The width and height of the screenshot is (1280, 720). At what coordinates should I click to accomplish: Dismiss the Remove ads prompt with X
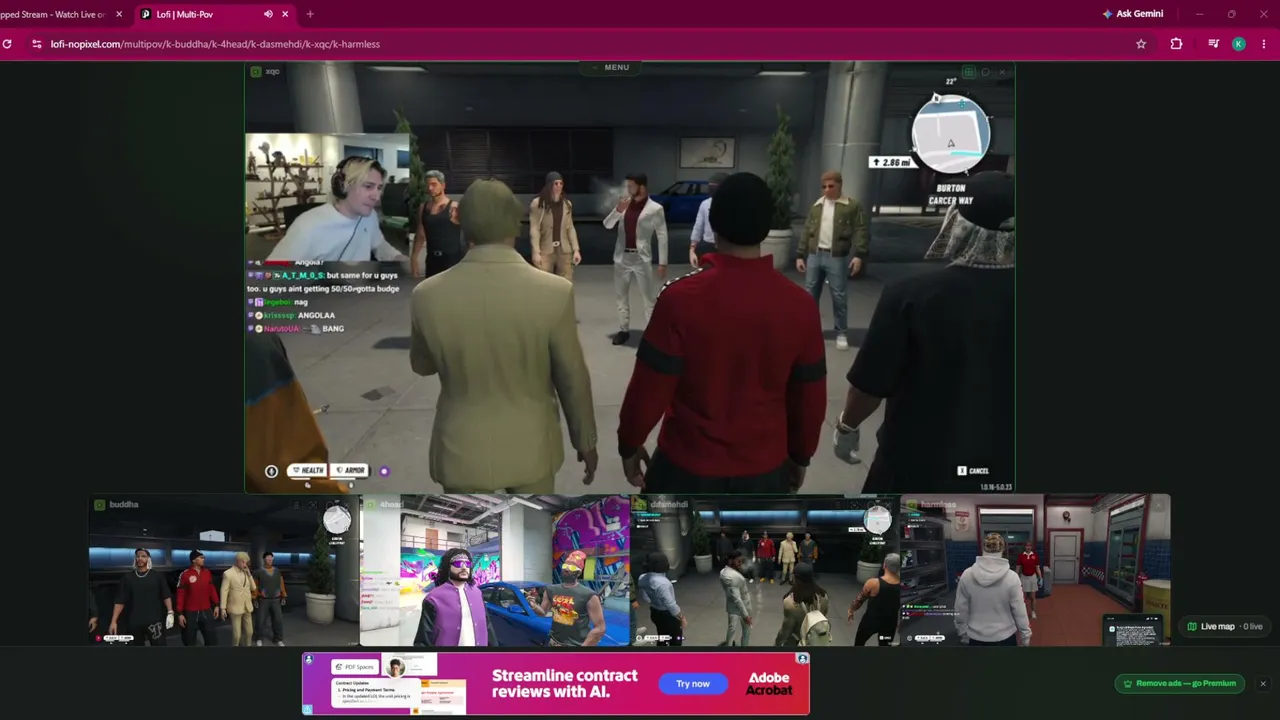tap(1263, 684)
